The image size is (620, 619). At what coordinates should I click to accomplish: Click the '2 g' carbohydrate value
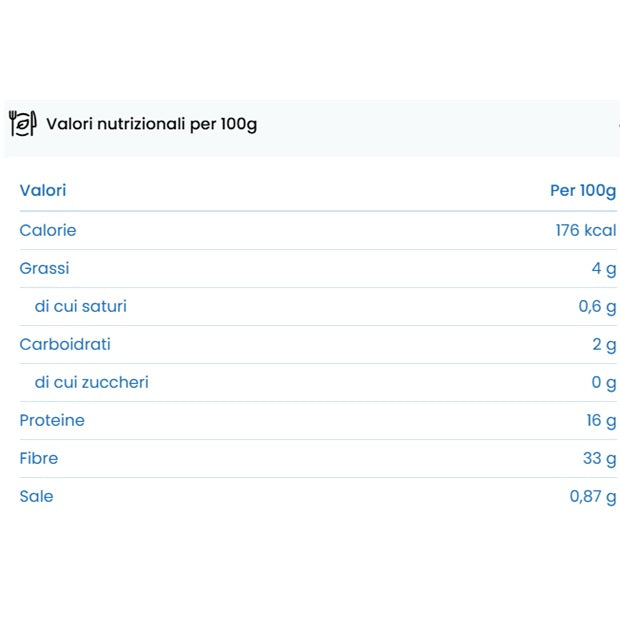[604, 344]
